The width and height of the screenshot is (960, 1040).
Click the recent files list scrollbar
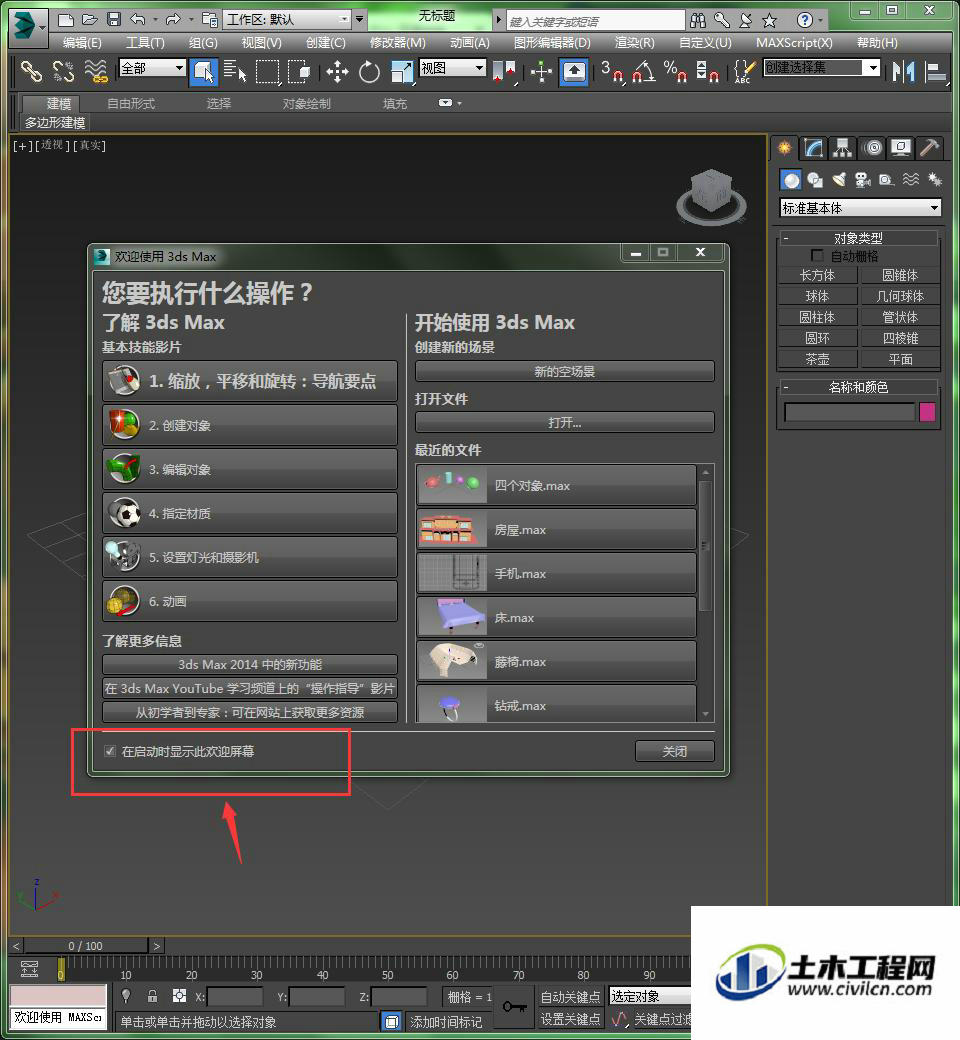tap(705, 544)
